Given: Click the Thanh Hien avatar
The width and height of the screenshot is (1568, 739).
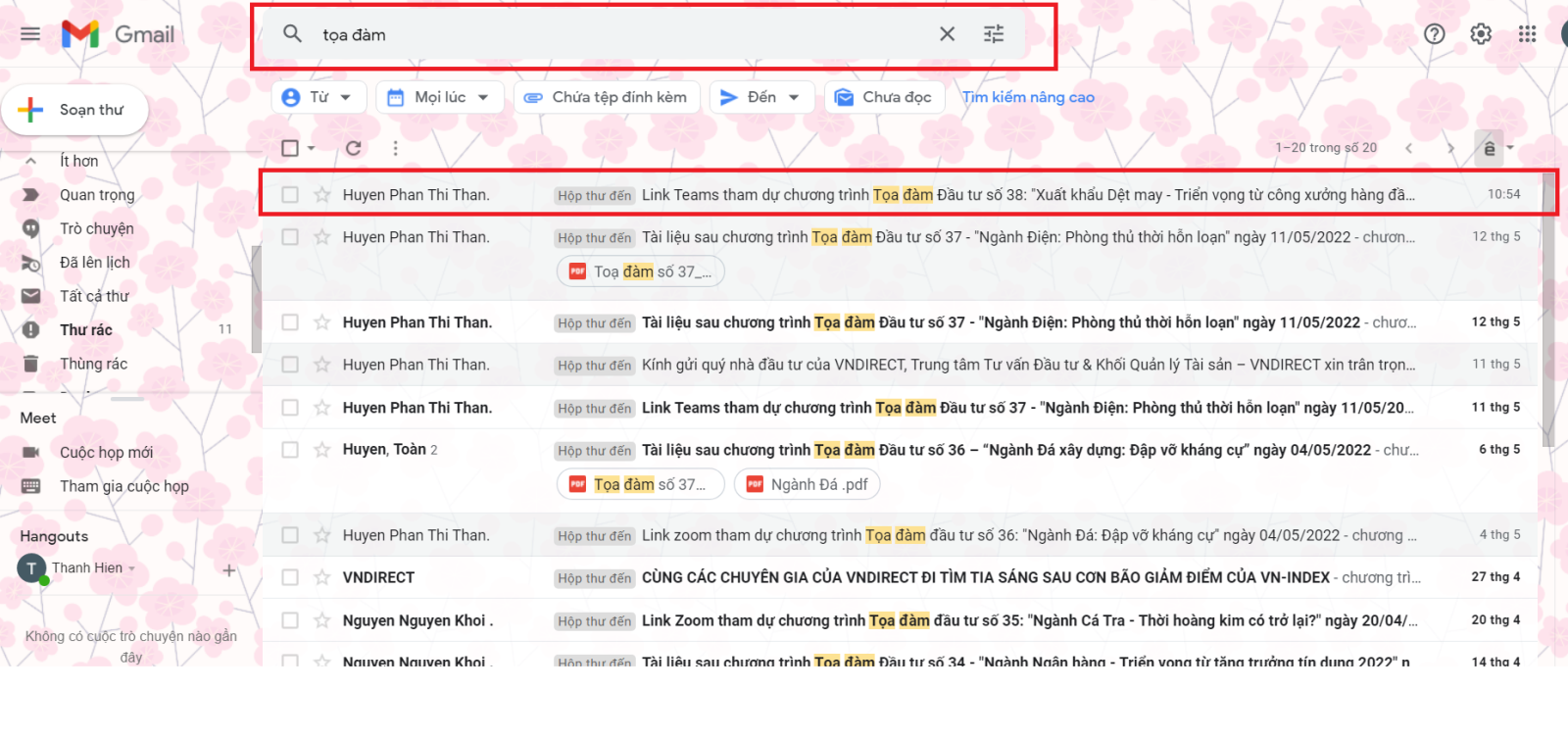Looking at the screenshot, I should (x=31, y=568).
